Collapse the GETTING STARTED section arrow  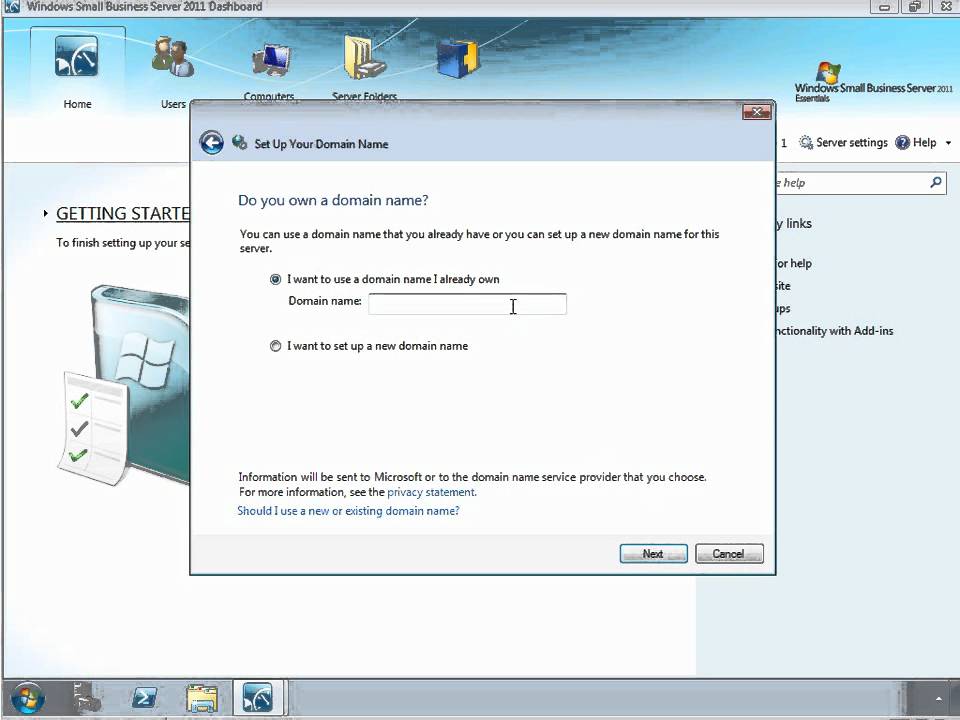click(45, 214)
